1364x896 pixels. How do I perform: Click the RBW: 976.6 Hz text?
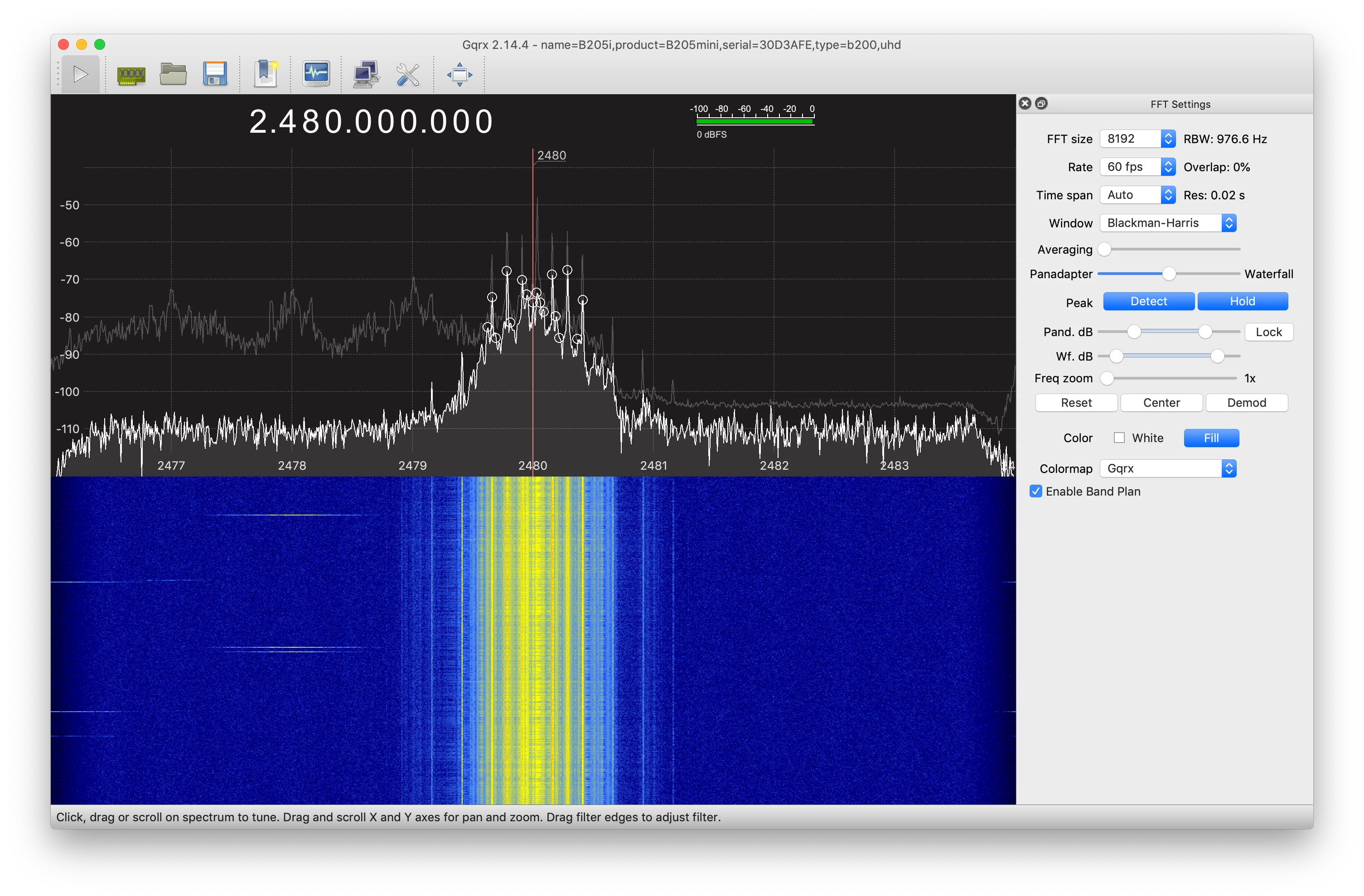click(x=1225, y=139)
